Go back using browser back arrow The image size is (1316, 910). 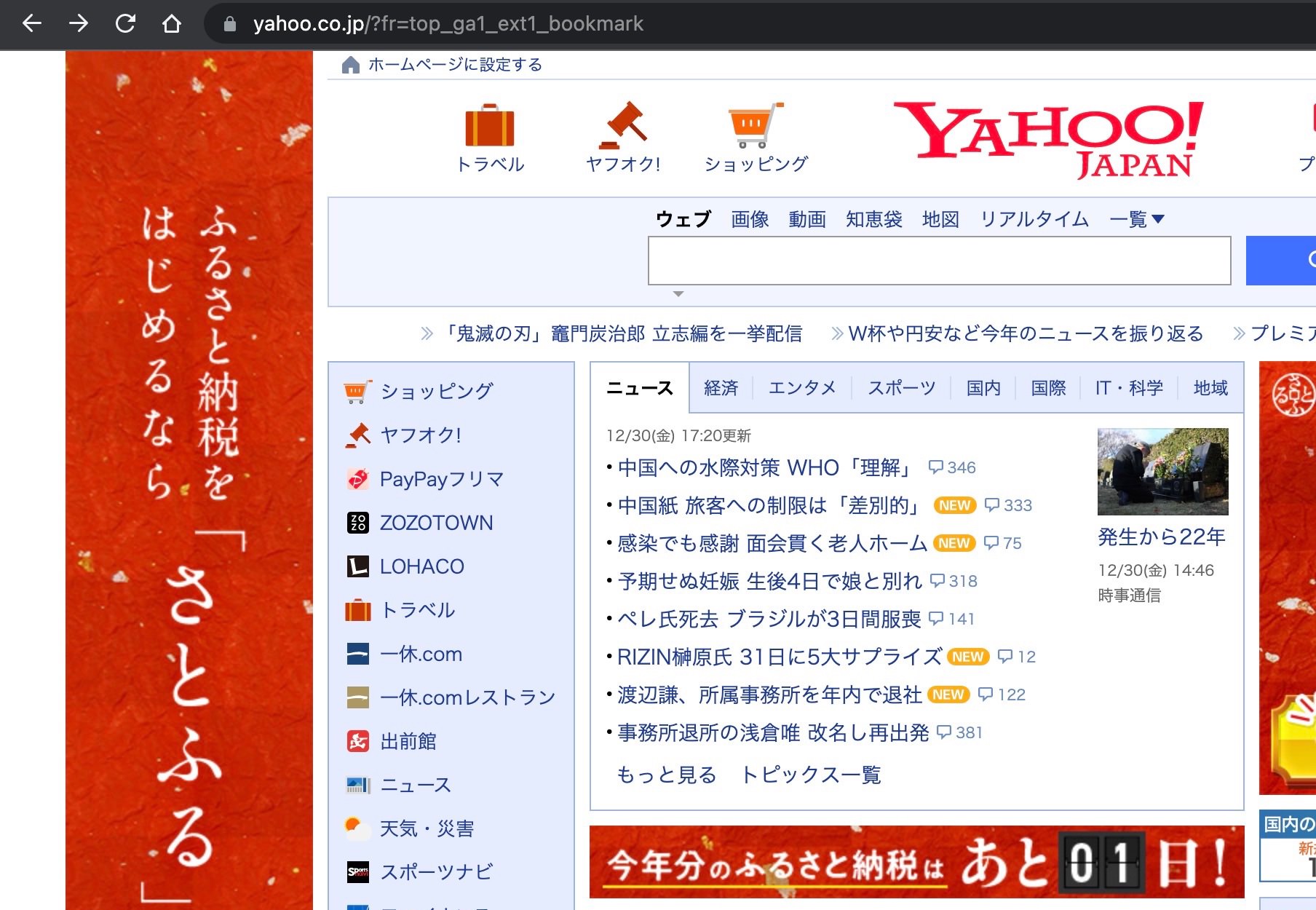32,24
